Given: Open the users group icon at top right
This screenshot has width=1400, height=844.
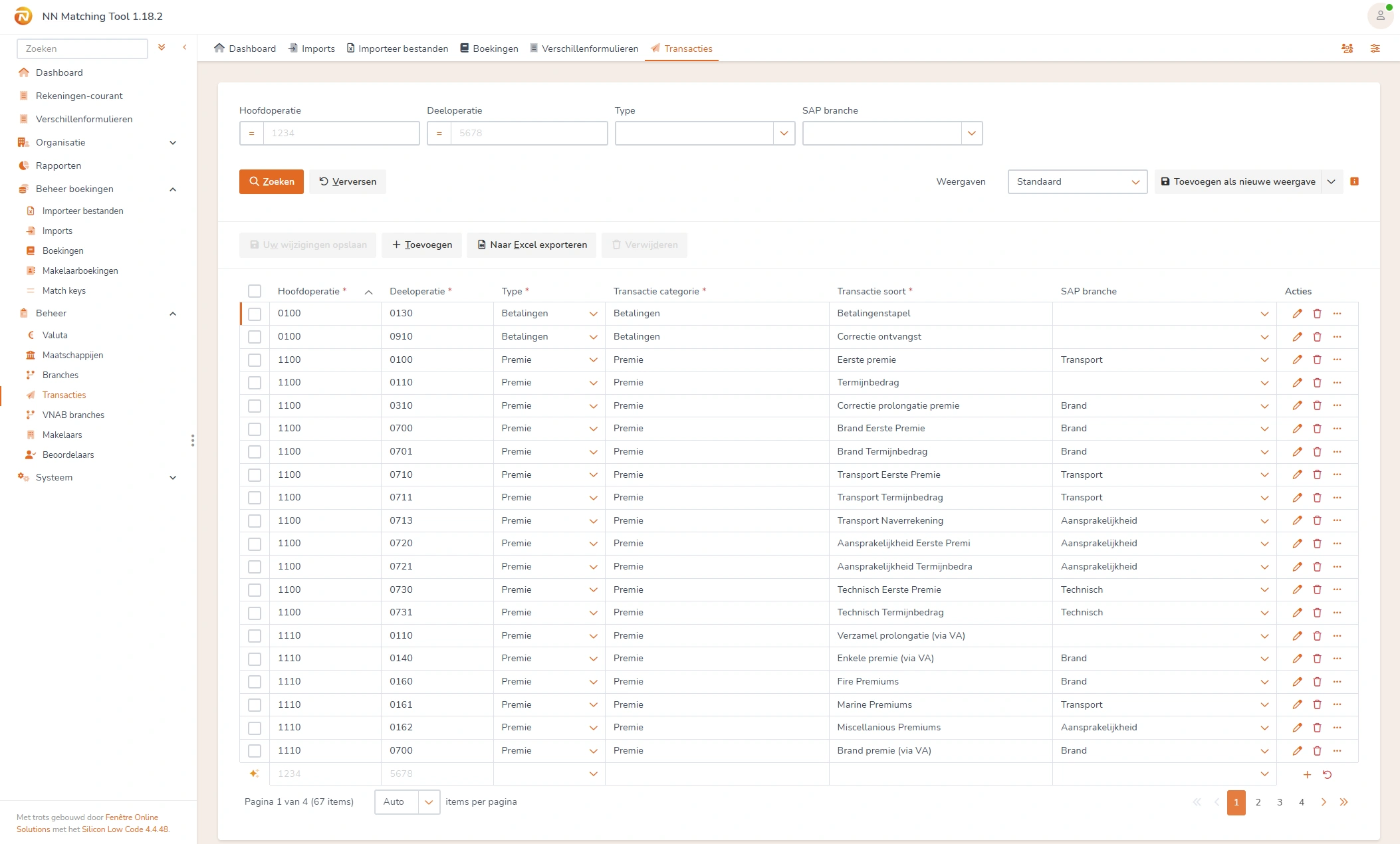Looking at the screenshot, I should 1347,49.
